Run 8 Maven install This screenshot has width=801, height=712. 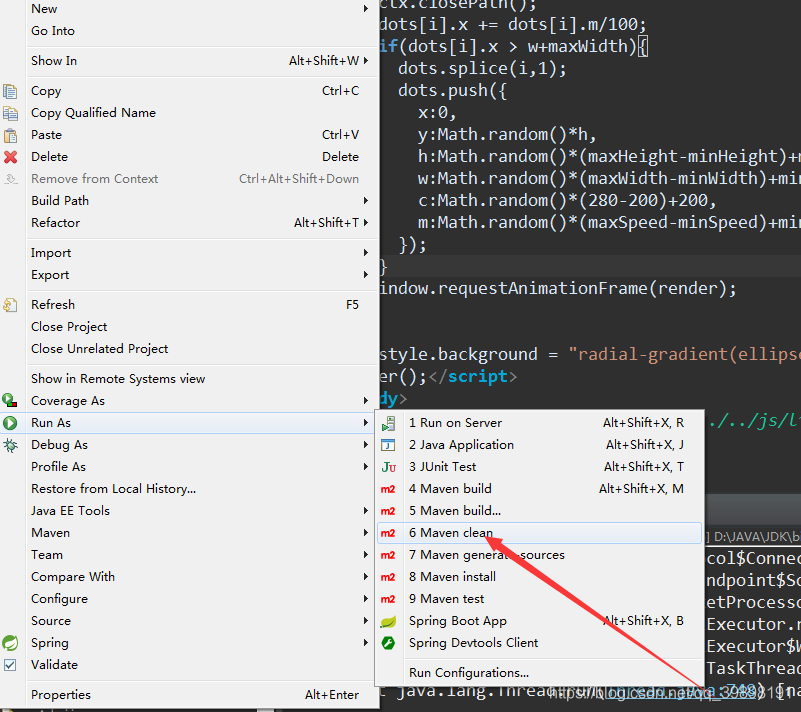click(x=539, y=577)
